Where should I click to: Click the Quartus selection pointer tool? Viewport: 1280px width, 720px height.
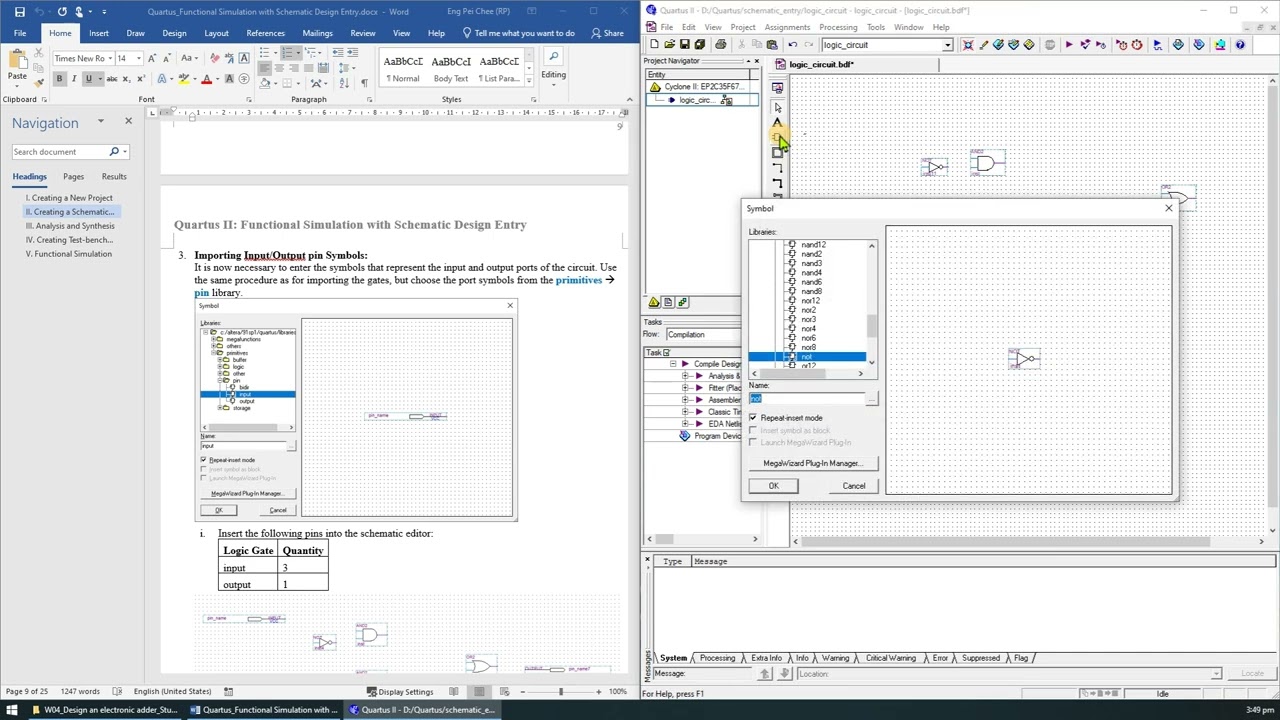(x=778, y=107)
